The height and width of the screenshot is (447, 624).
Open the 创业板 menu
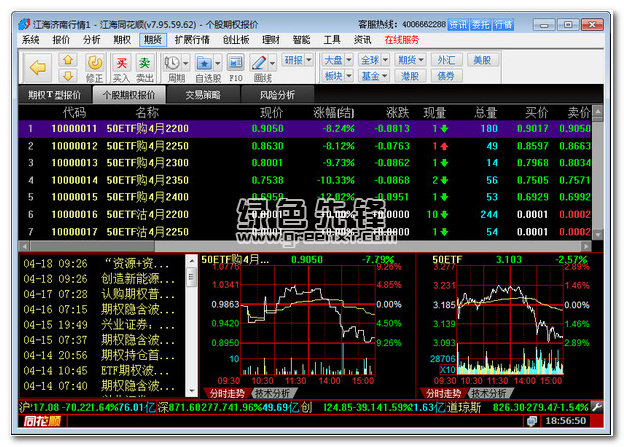coord(236,40)
